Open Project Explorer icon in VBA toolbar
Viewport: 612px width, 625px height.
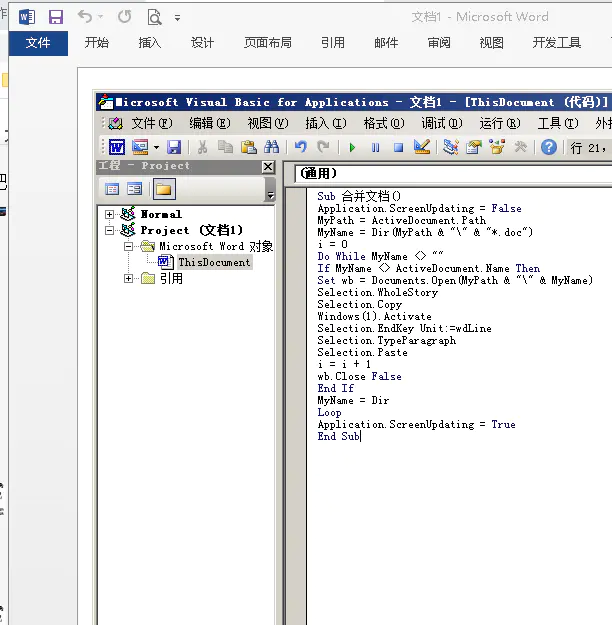451,147
